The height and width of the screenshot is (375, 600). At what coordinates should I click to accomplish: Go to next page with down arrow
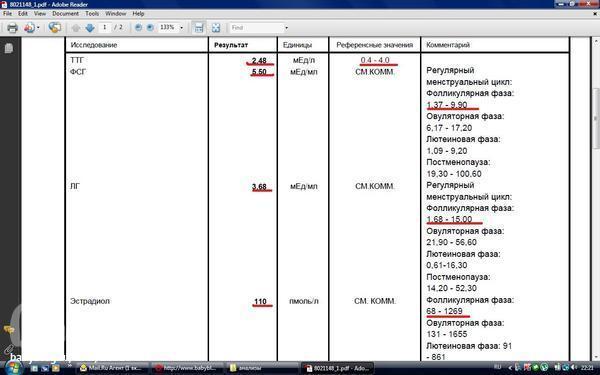90,28
